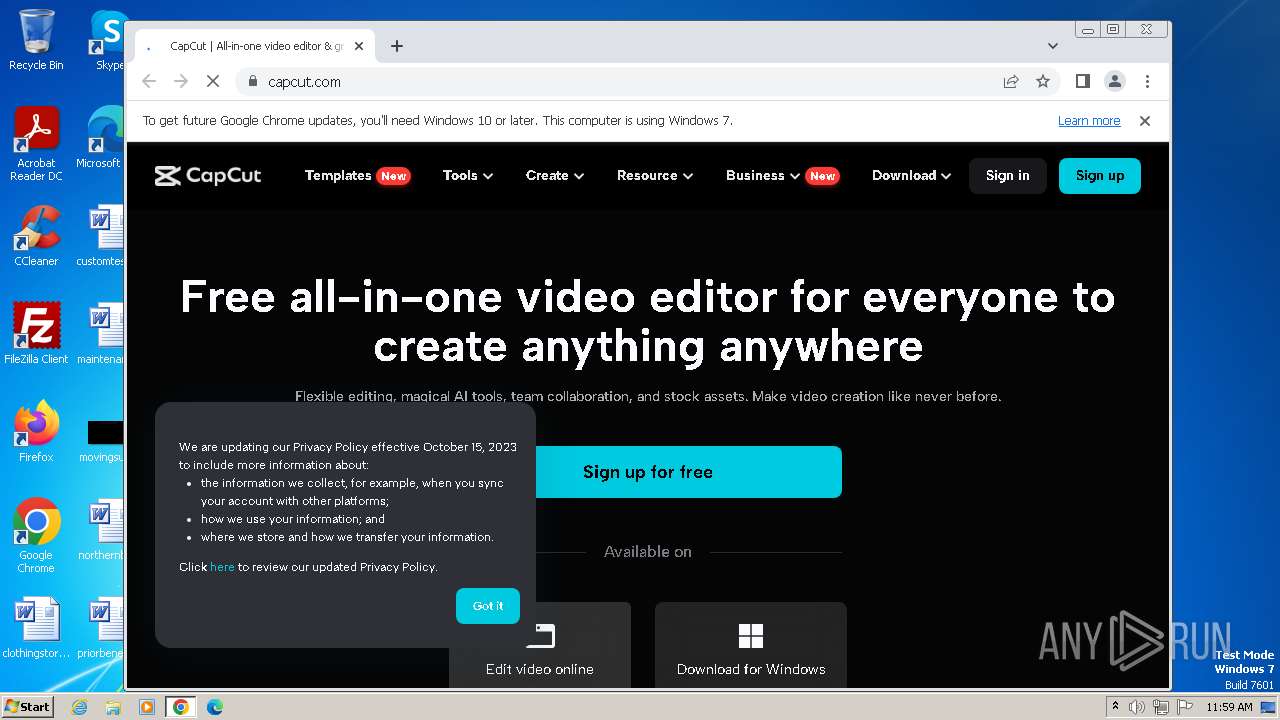
Task: Expand the Tools dropdown
Action: pyautogui.click(x=468, y=175)
